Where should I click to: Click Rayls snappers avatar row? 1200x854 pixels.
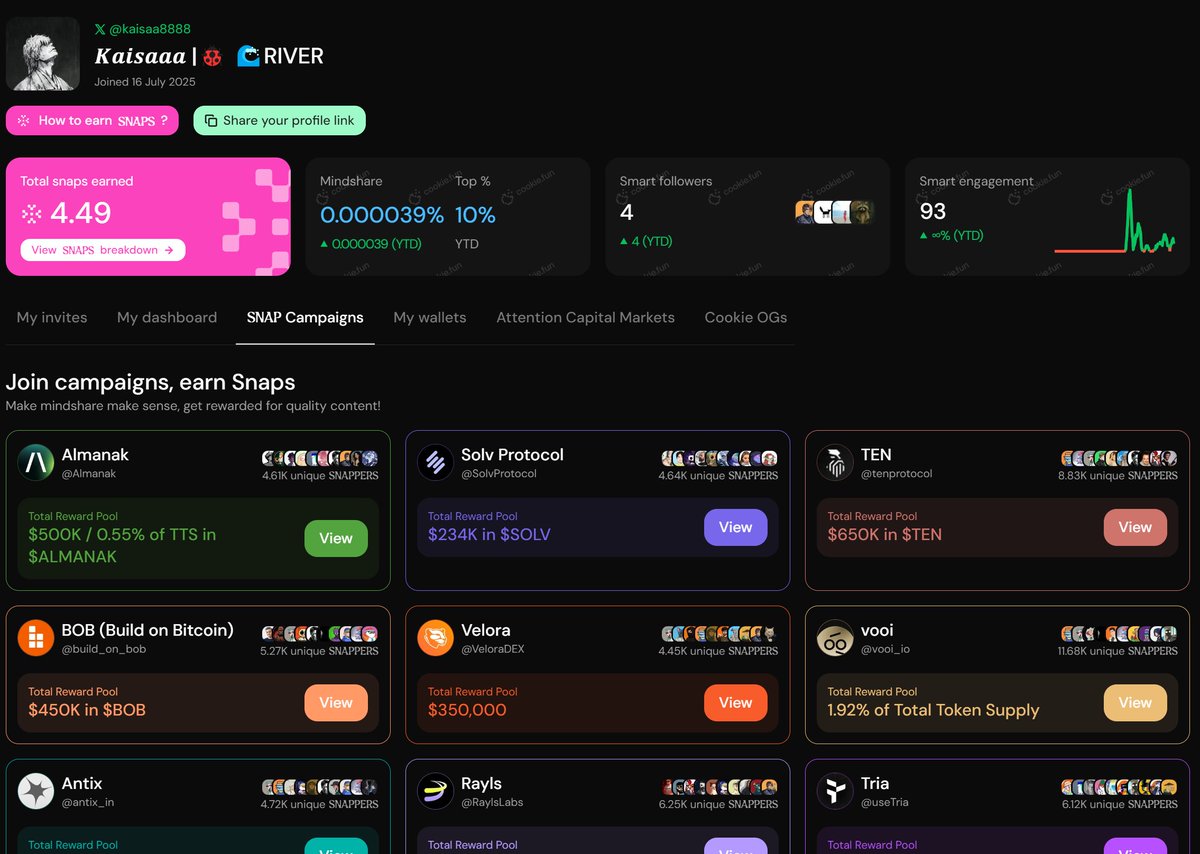pyautogui.click(x=720, y=787)
